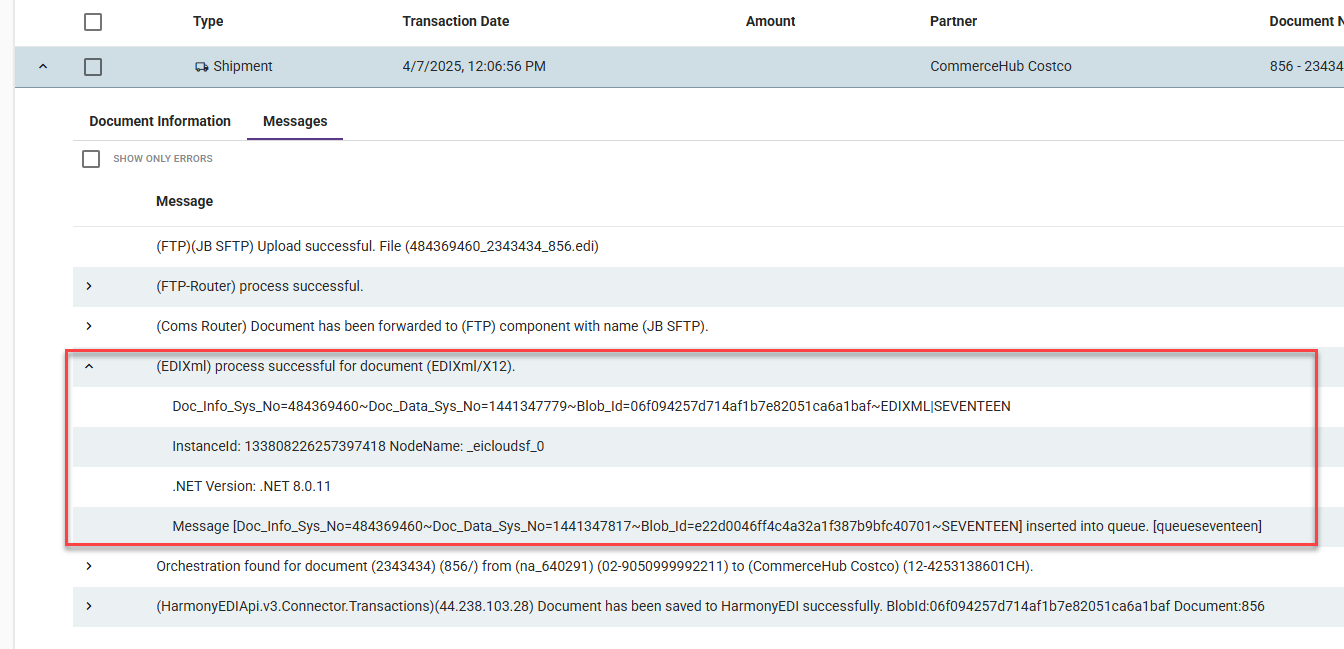Click the .NET Version 8.0.11 detail line
The image size is (1344, 649).
[251, 486]
